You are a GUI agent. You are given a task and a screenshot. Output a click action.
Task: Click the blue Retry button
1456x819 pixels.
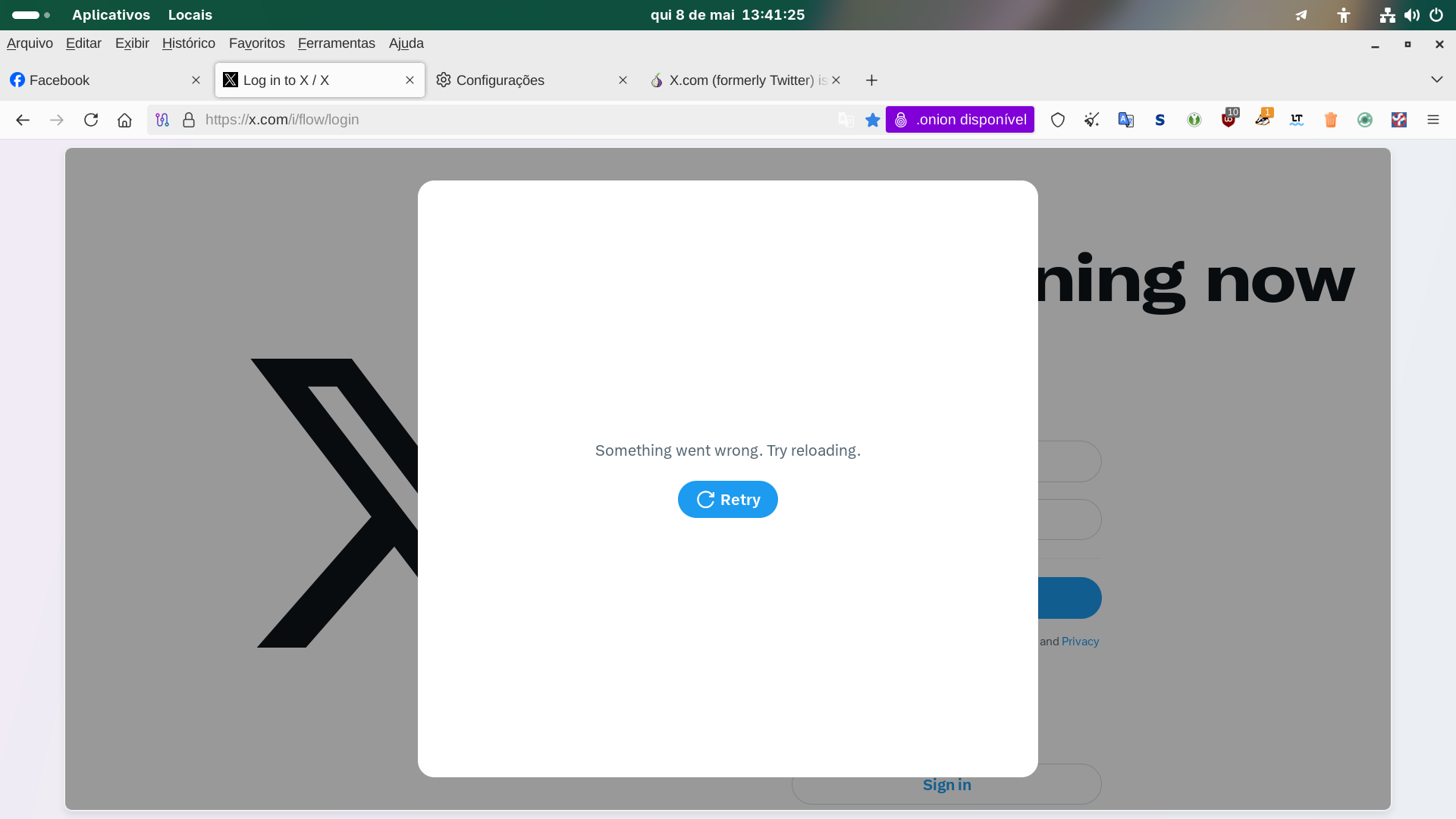(727, 500)
